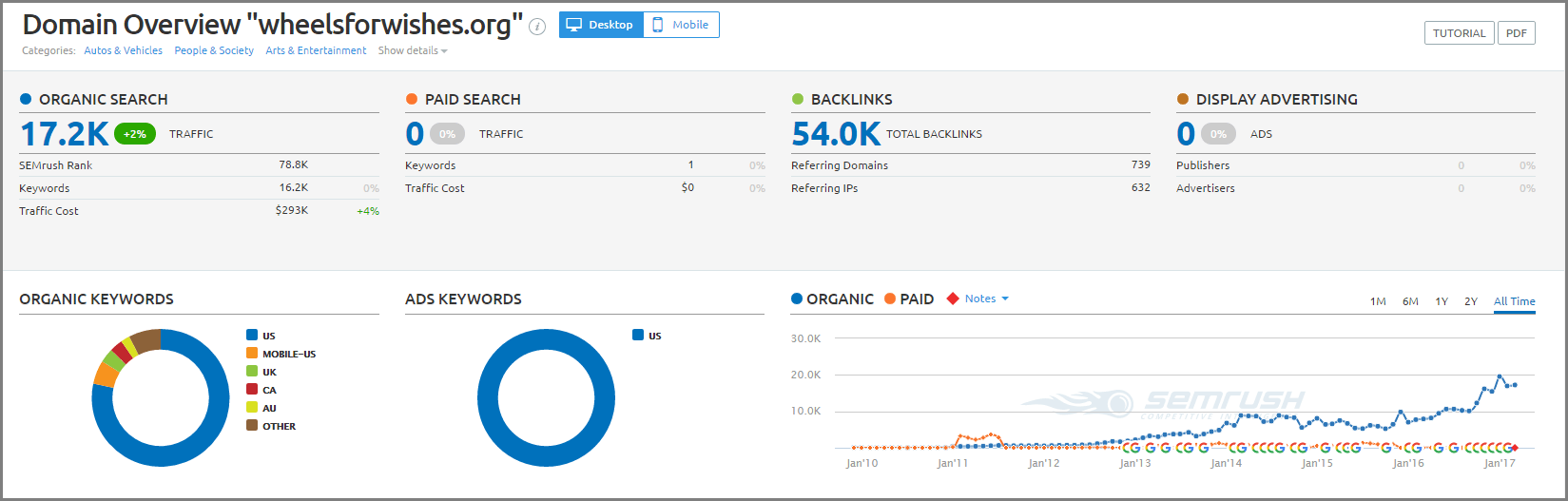Select the 1Y time range
1568x501 pixels.
click(x=1442, y=301)
